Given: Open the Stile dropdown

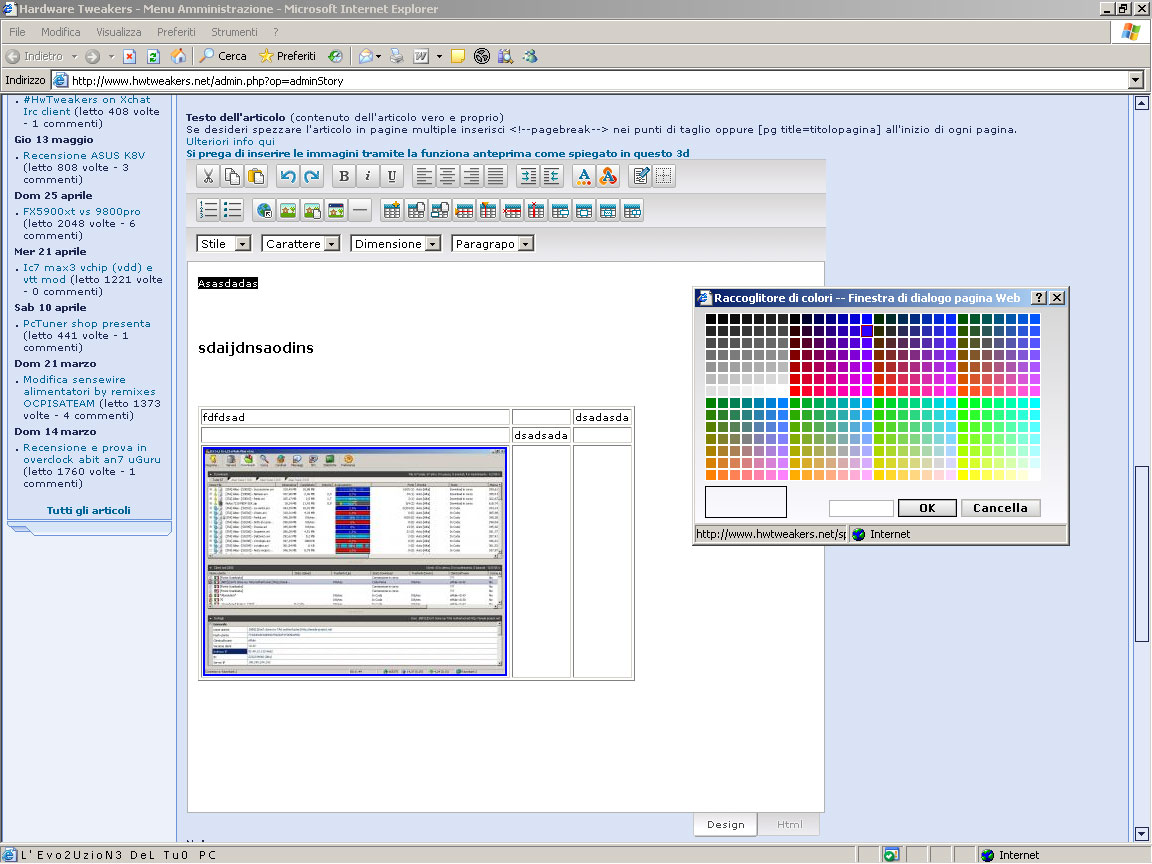Looking at the screenshot, I should pos(242,244).
